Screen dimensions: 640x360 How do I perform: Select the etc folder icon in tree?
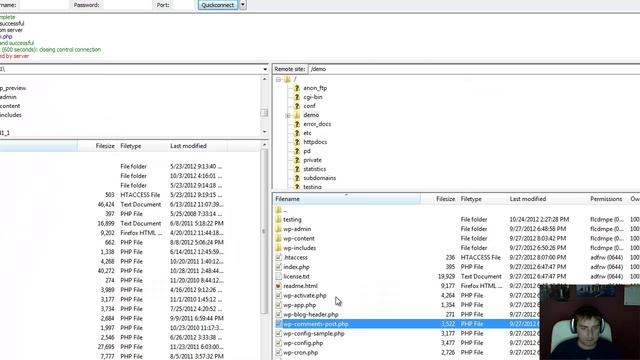tap(297, 133)
